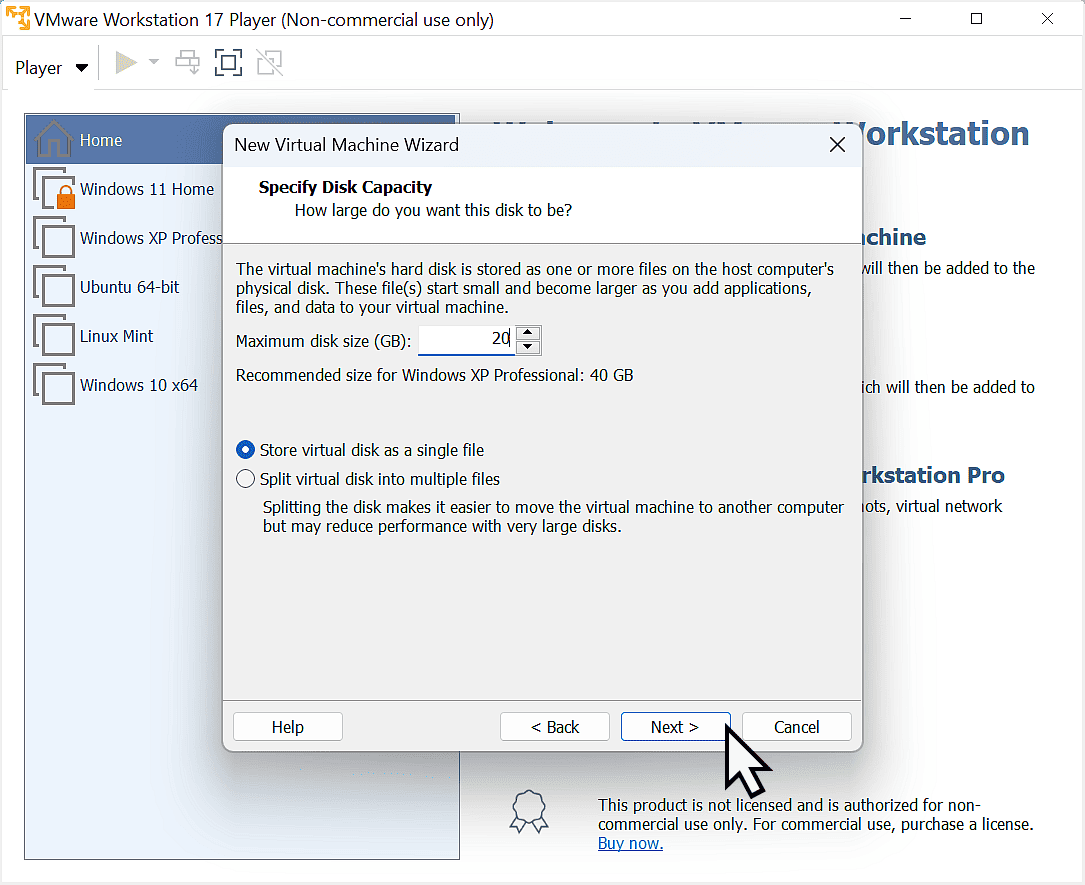
Task: Enter full screen mode via toolbar icon
Action: tap(228, 62)
